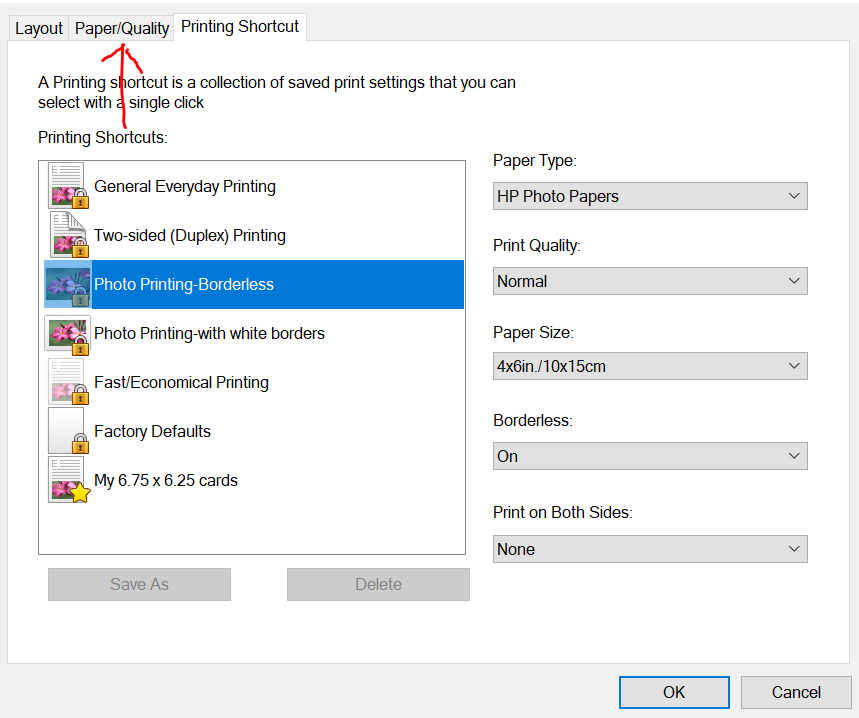Click the Photo Printing-with white borders icon
This screenshot has width=859, height=718.
tap(68, 334)
